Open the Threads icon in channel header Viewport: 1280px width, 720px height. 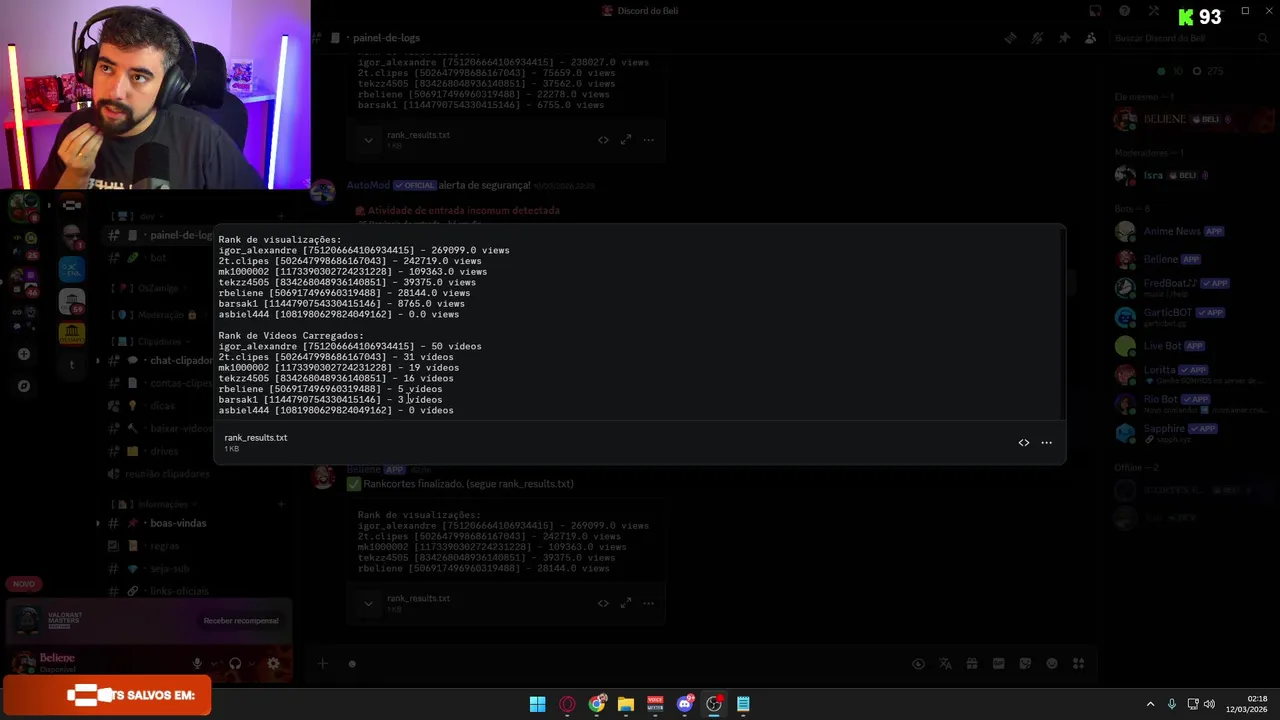coord(1010,38)
